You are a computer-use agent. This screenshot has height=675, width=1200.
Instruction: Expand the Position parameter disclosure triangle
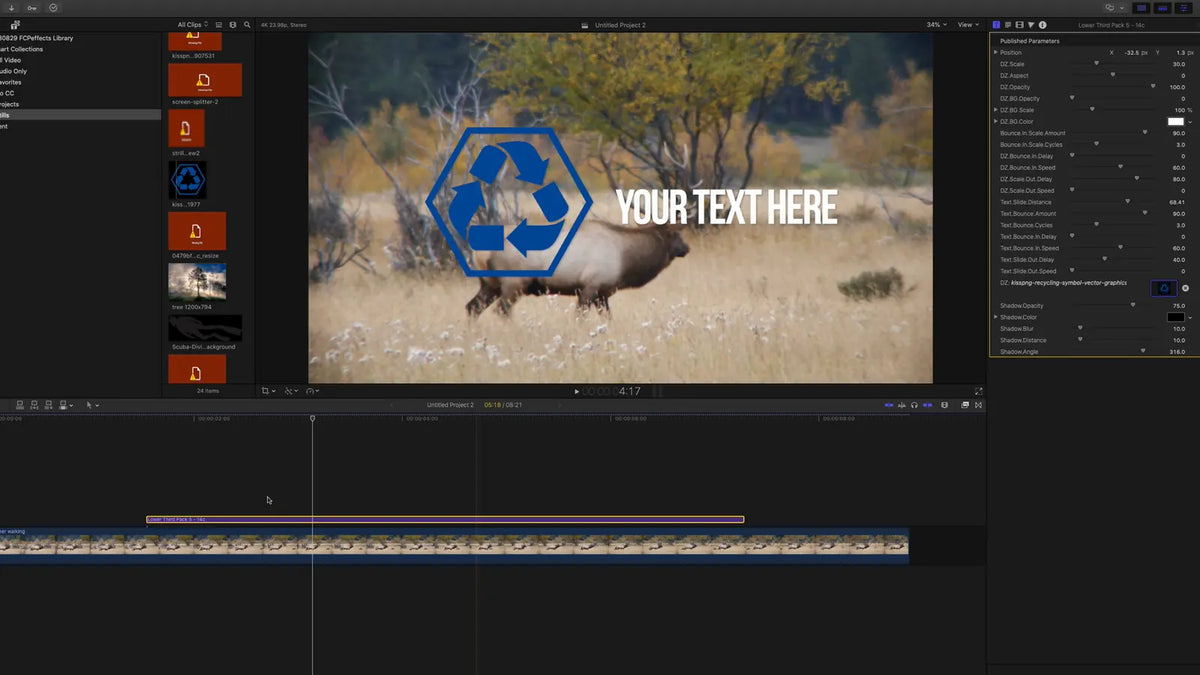pyautogui.click(x=996, y=52)
